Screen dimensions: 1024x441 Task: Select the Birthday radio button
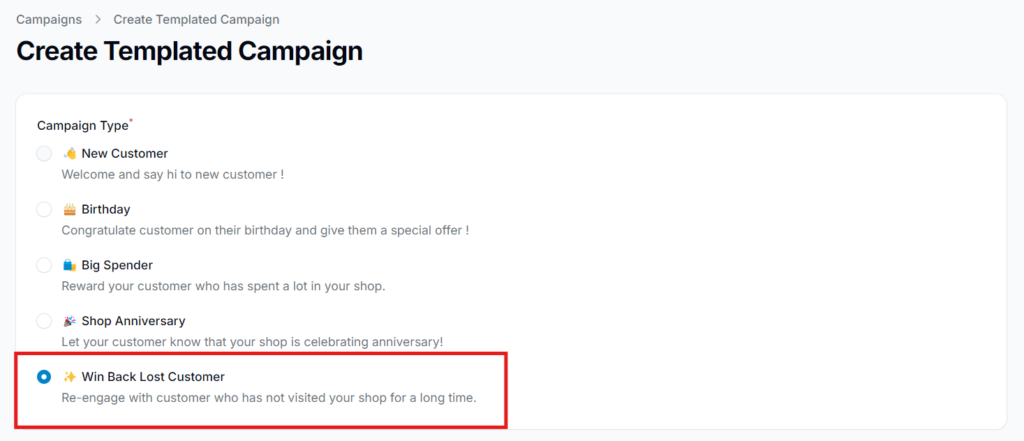click(44, 210)
